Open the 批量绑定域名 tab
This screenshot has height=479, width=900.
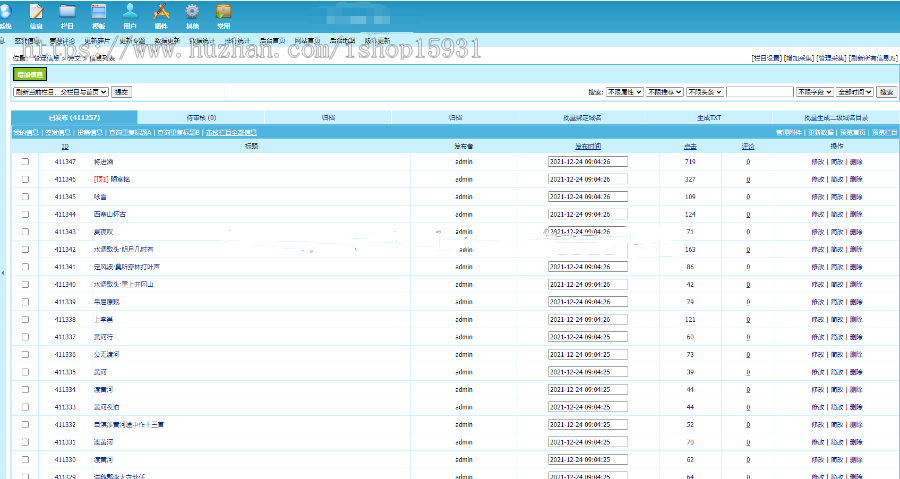point(582,118)
